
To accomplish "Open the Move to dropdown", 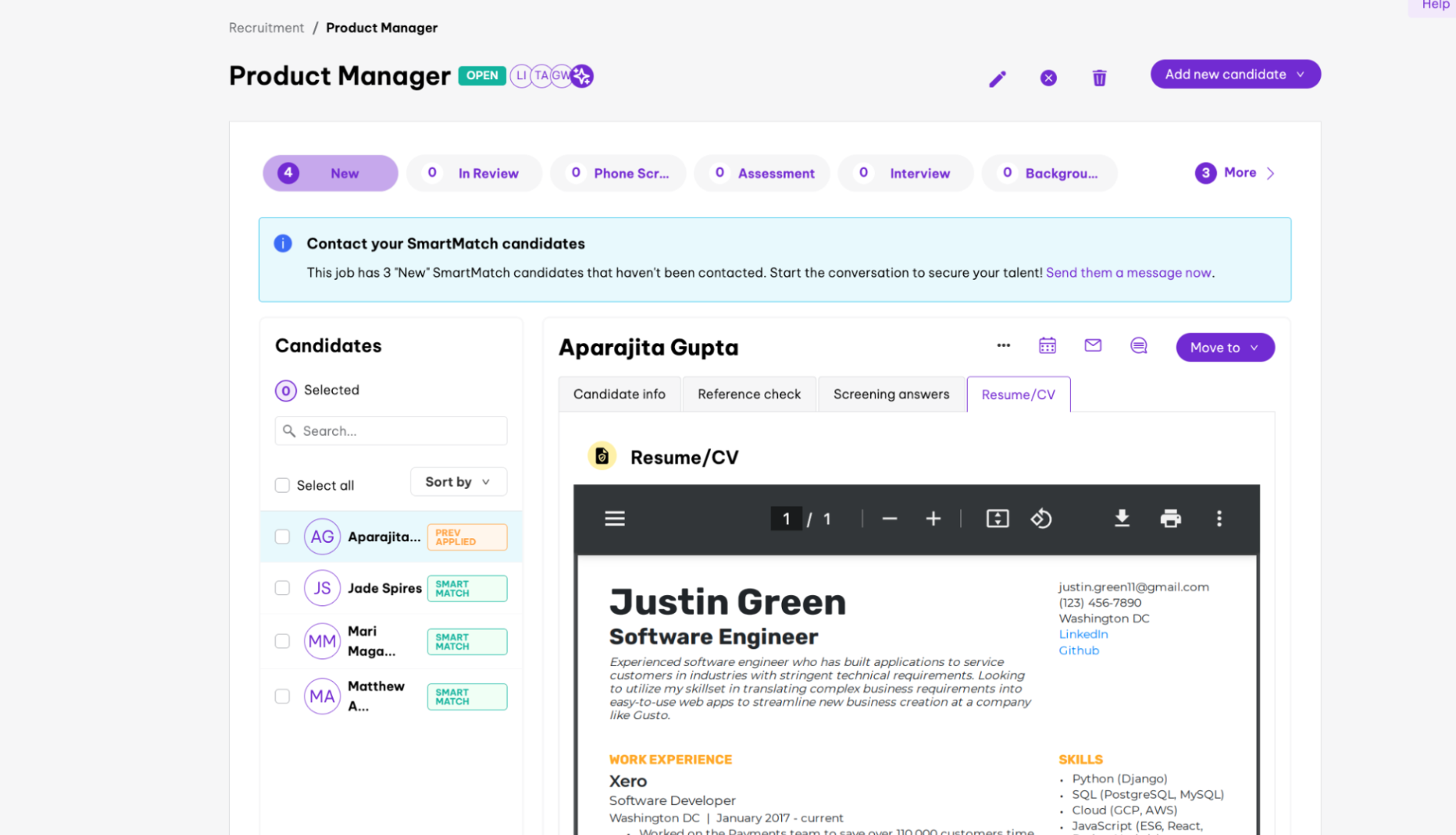I will [x=1225, y=348].
